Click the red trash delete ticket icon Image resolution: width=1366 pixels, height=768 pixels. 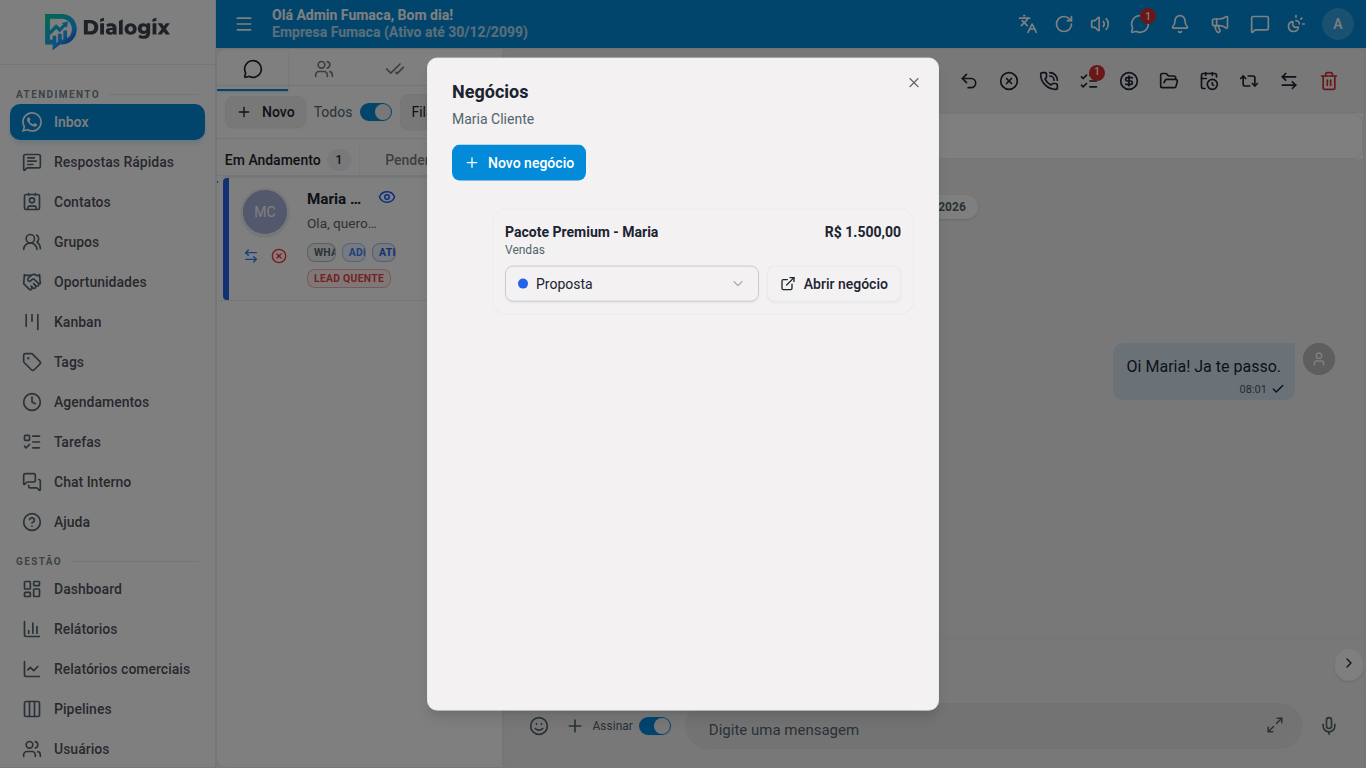pyautogui.click(x=1329, y=81)
